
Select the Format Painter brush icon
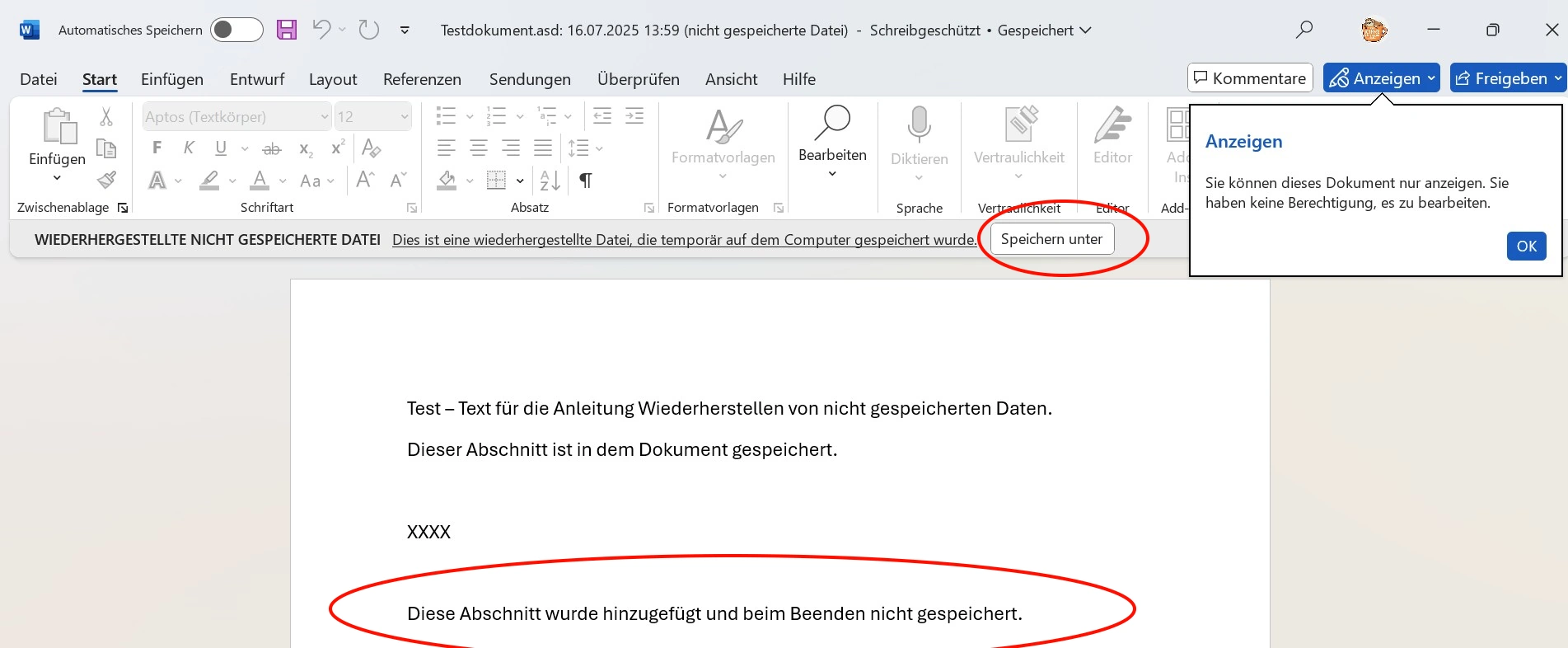point(106,180)
